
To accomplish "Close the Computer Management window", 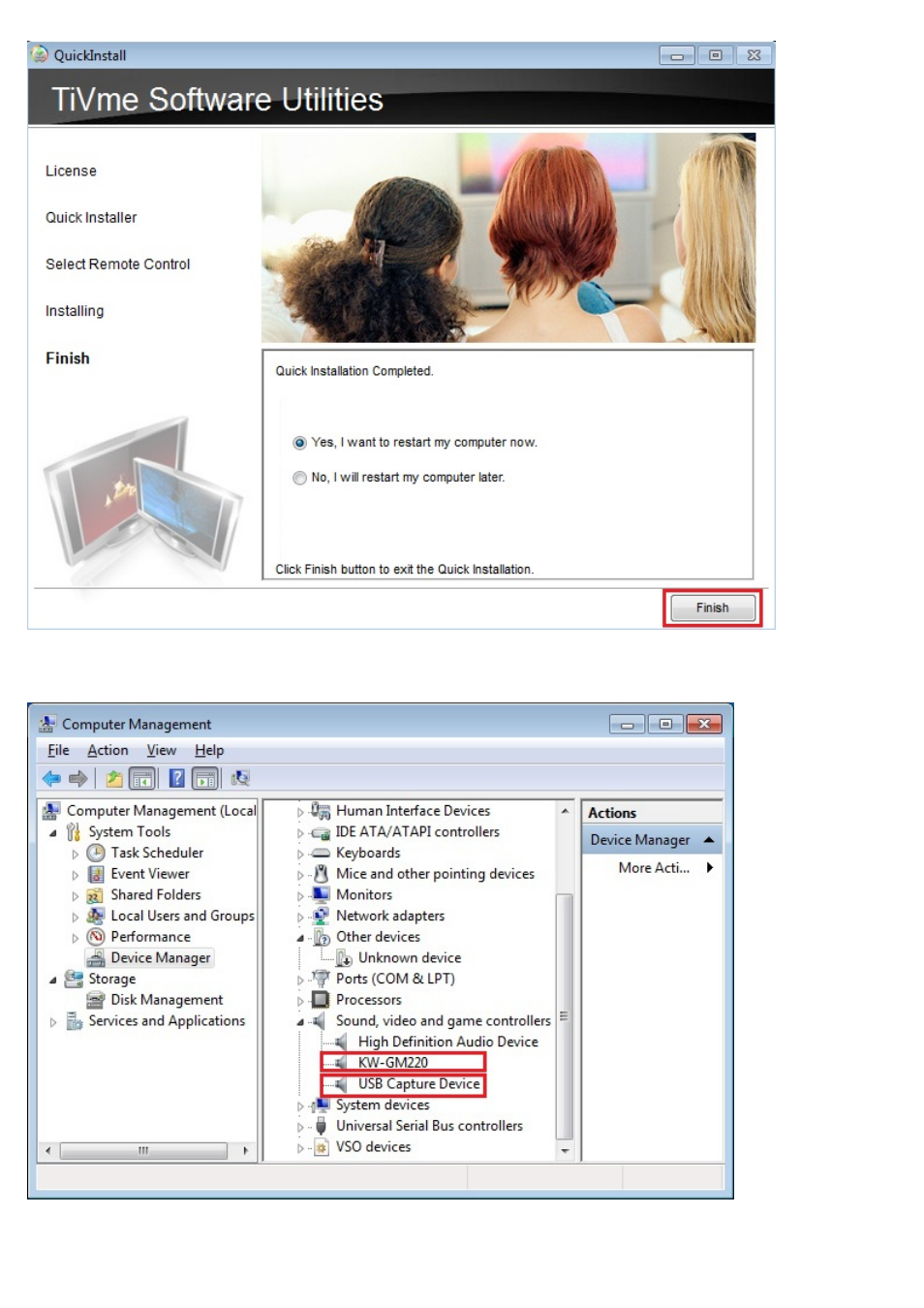I will [x=704, y=724].
